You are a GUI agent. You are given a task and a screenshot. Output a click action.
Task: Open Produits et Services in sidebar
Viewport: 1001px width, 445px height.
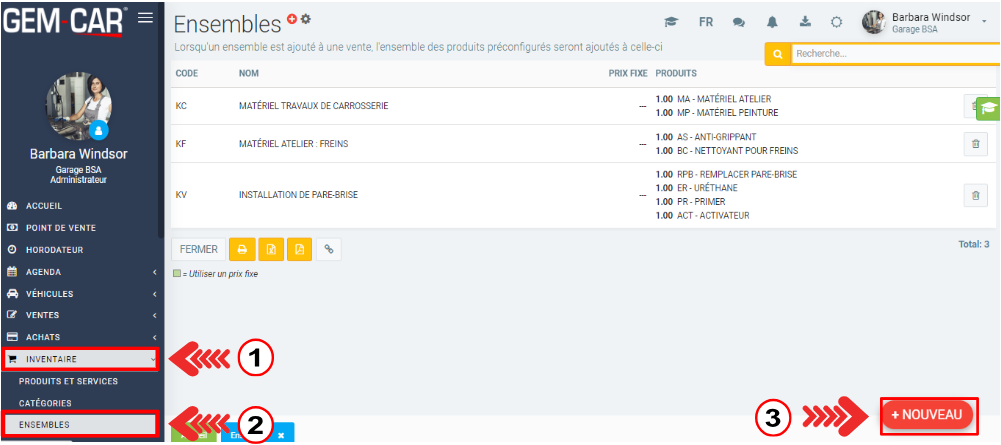[x=68, y=381]
